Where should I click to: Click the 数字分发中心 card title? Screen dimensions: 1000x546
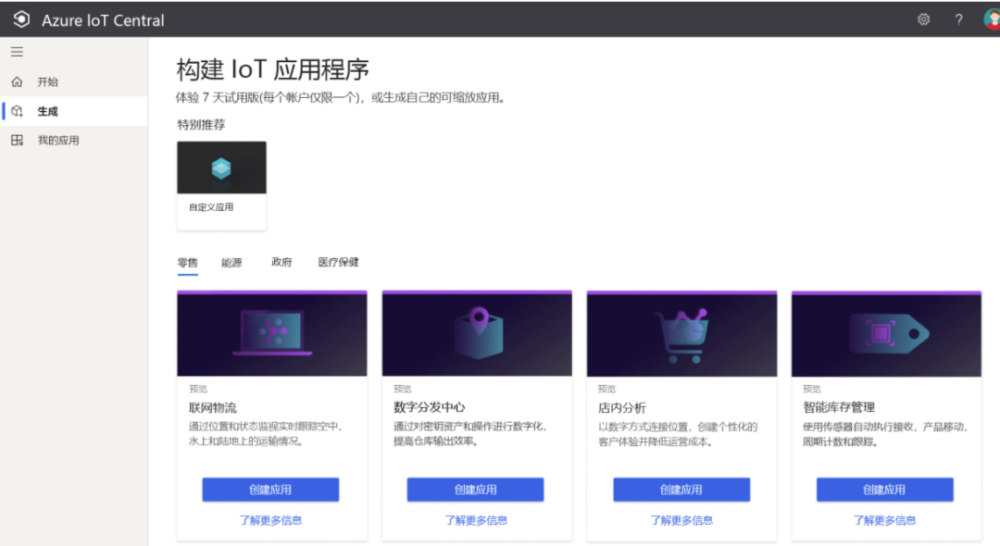tap(429, 408)
